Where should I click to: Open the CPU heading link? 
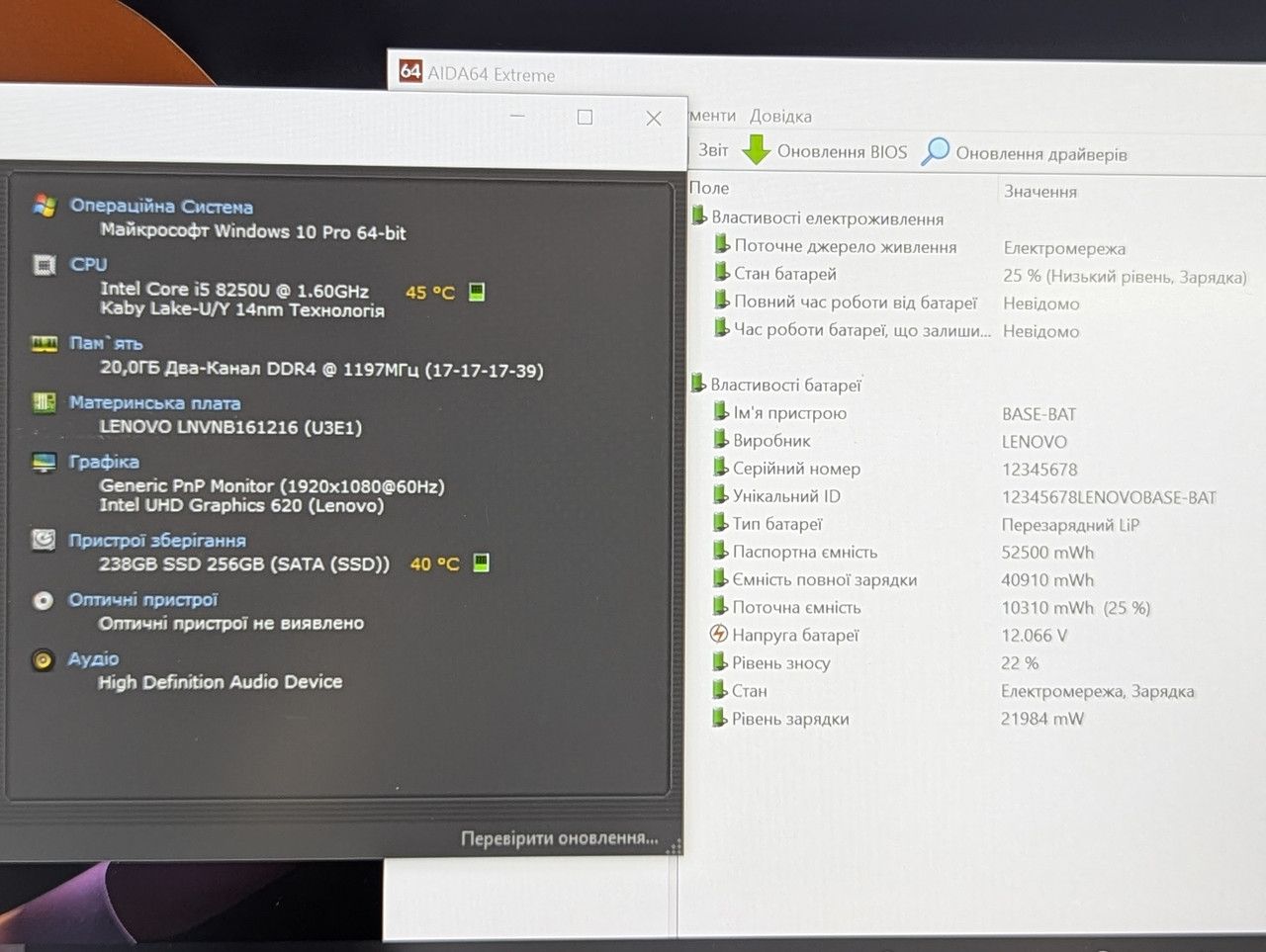tap(89, 264)
